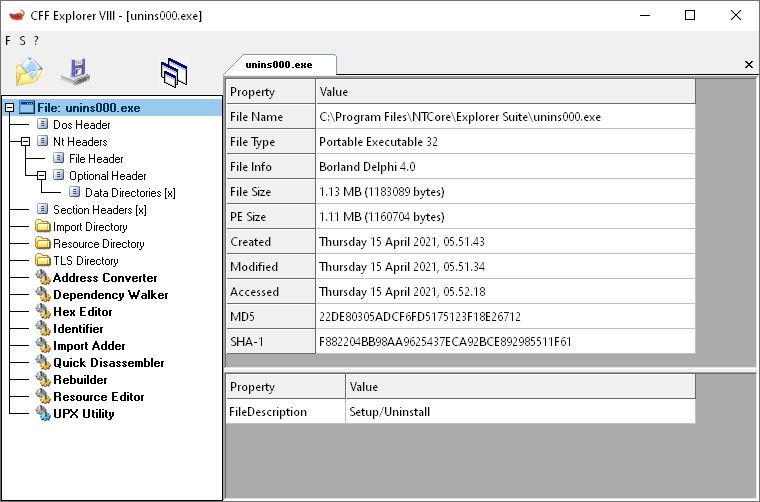Click the UPX Utility tool icon
This screenshot has width=760, height=502.
coord(43,413)
